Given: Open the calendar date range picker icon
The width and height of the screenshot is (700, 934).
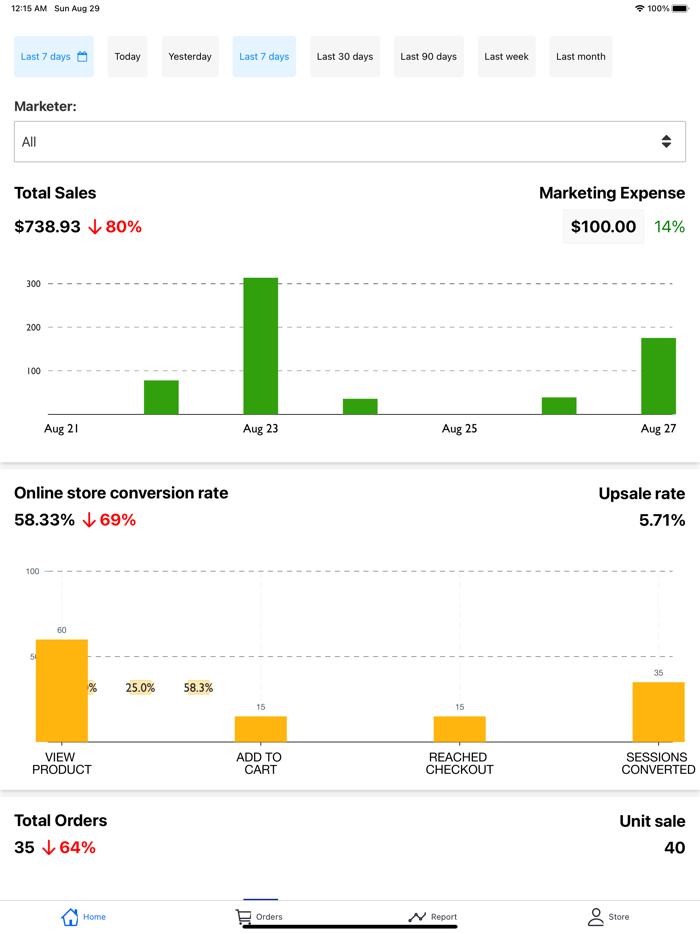Looking at the screenshot, I should (x=82, y=57).
